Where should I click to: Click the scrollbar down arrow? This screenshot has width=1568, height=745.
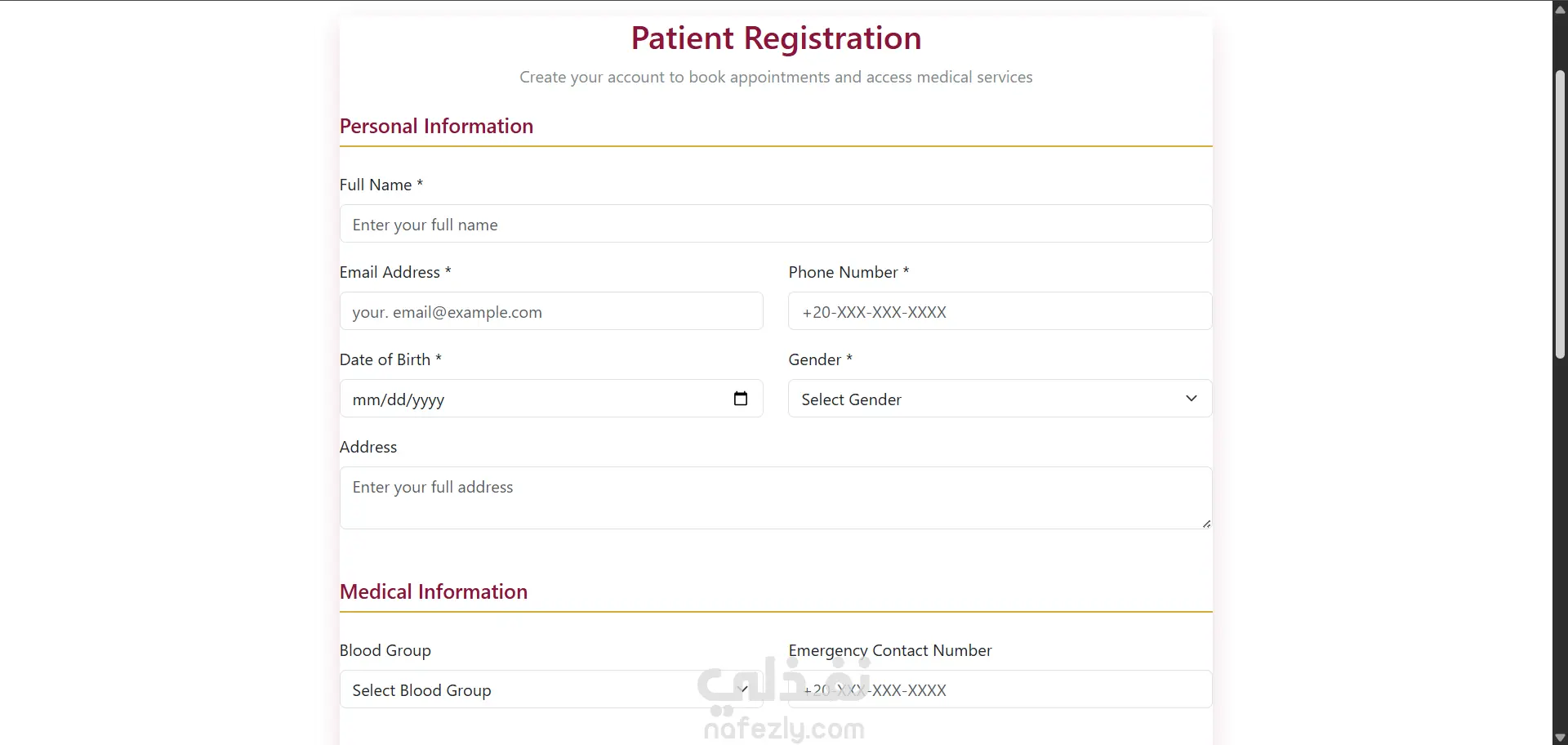[1560, 738]
